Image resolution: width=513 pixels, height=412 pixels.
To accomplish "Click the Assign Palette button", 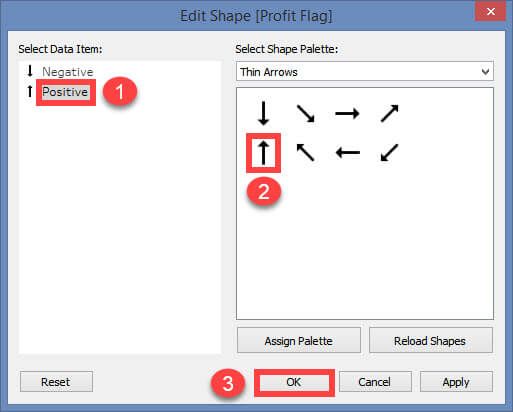I will point(299,340).
